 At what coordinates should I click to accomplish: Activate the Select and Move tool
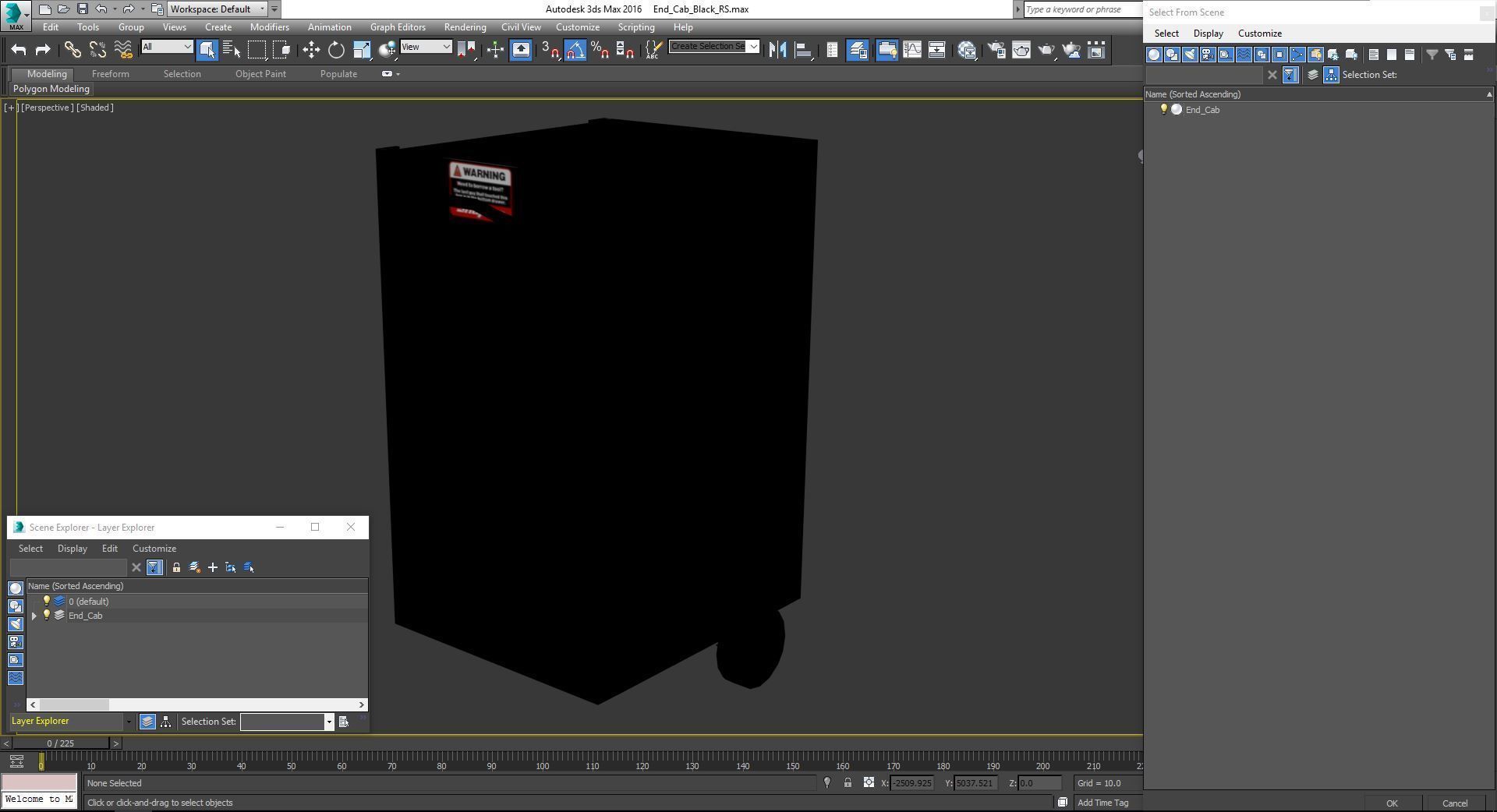point(311,50)
